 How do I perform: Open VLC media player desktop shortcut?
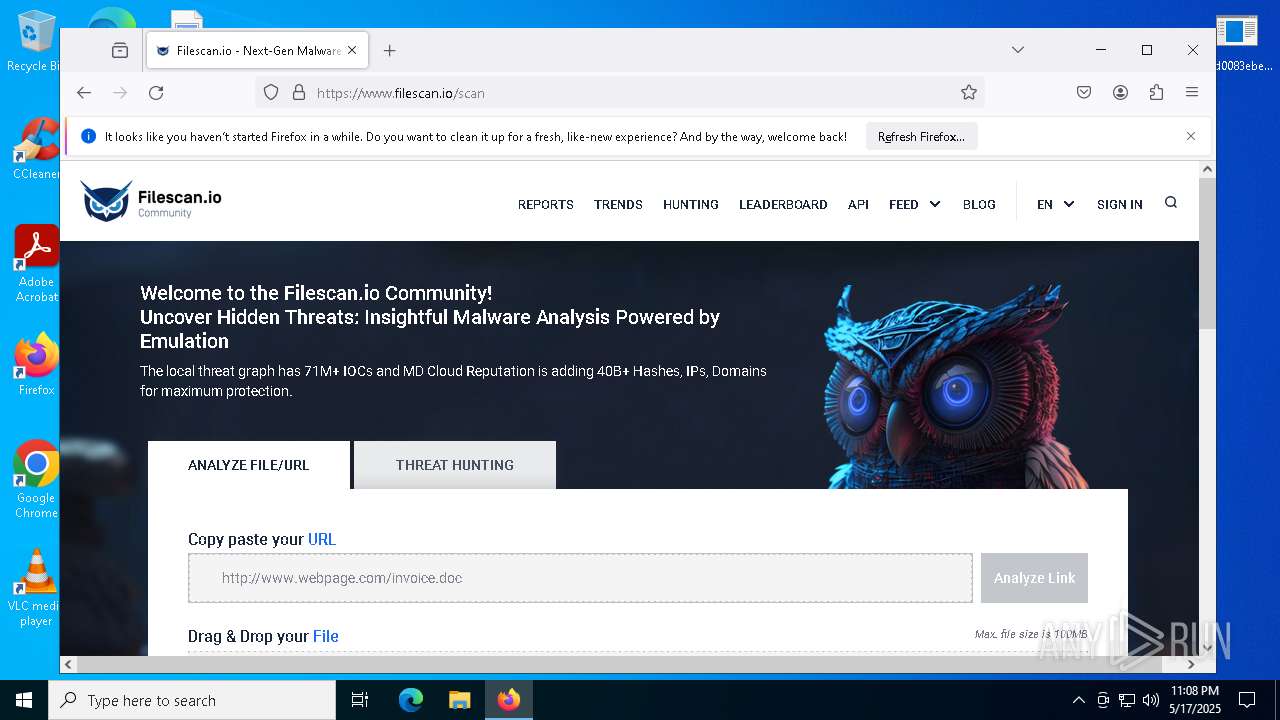tap(36, 588)
